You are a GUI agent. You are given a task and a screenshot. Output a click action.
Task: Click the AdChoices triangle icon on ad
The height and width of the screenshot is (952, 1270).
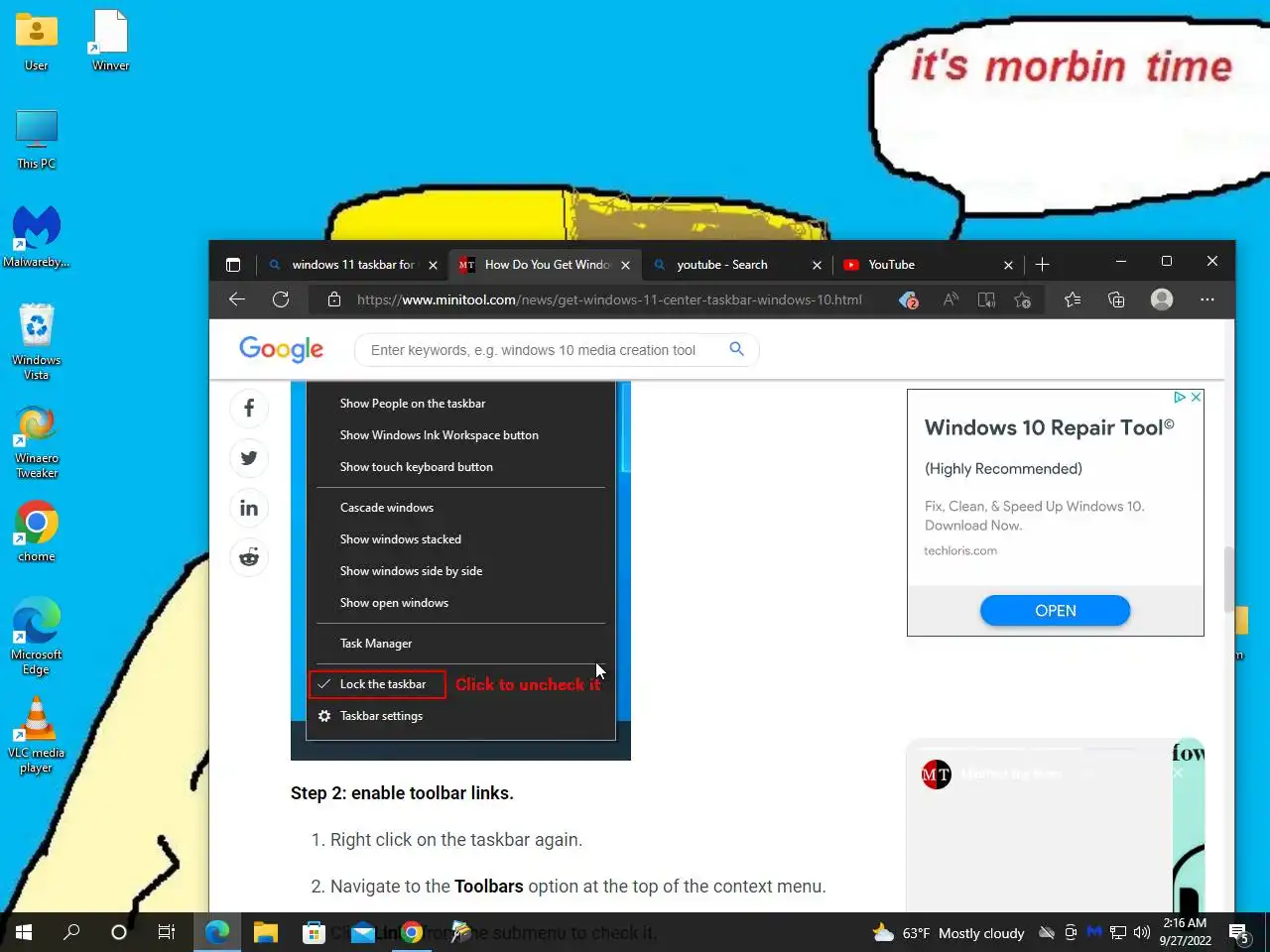click(x=1180, y=397)
